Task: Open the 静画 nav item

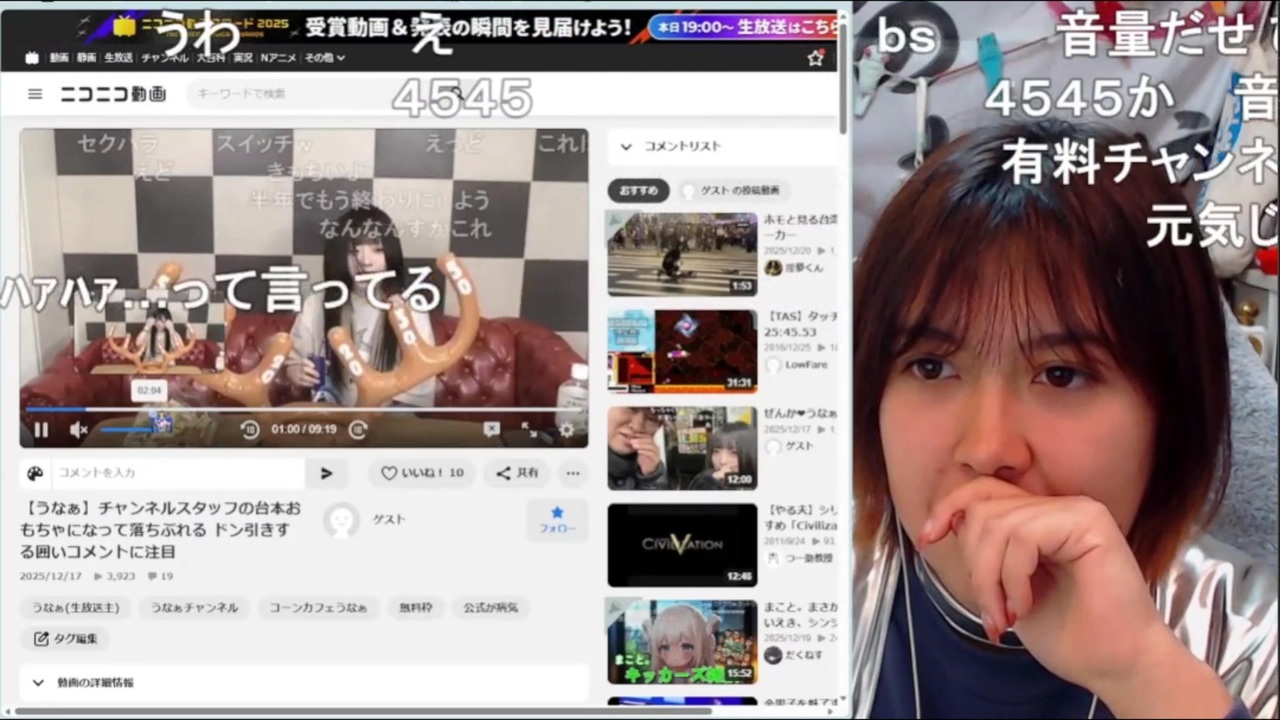Action: [x=86, y=58]
